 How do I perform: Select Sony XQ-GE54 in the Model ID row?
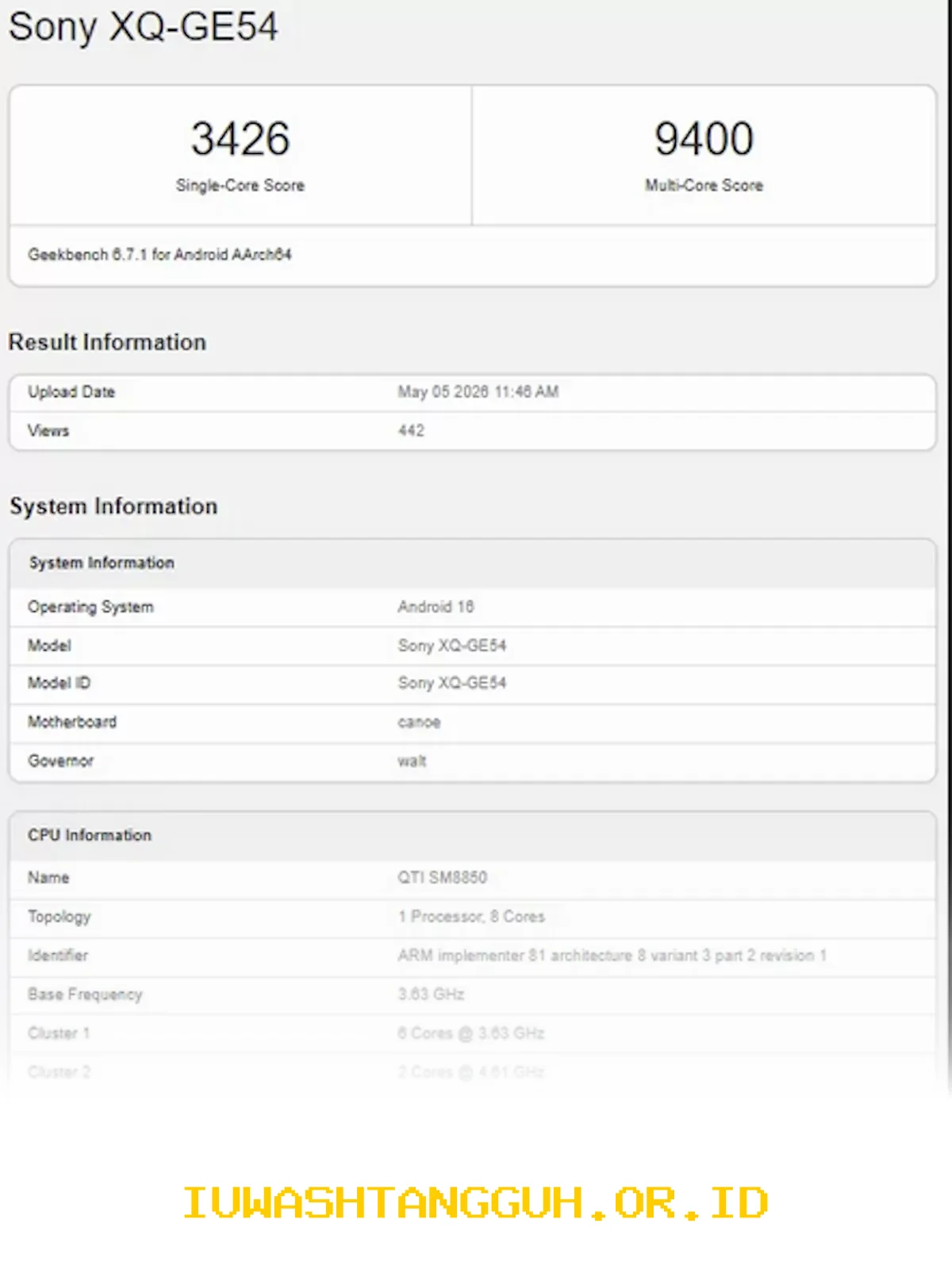pyautogui.click(x=452, y=683)
